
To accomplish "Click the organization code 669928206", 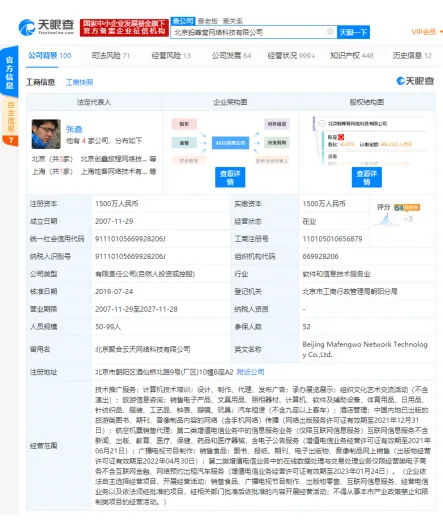I will [320, 256].
